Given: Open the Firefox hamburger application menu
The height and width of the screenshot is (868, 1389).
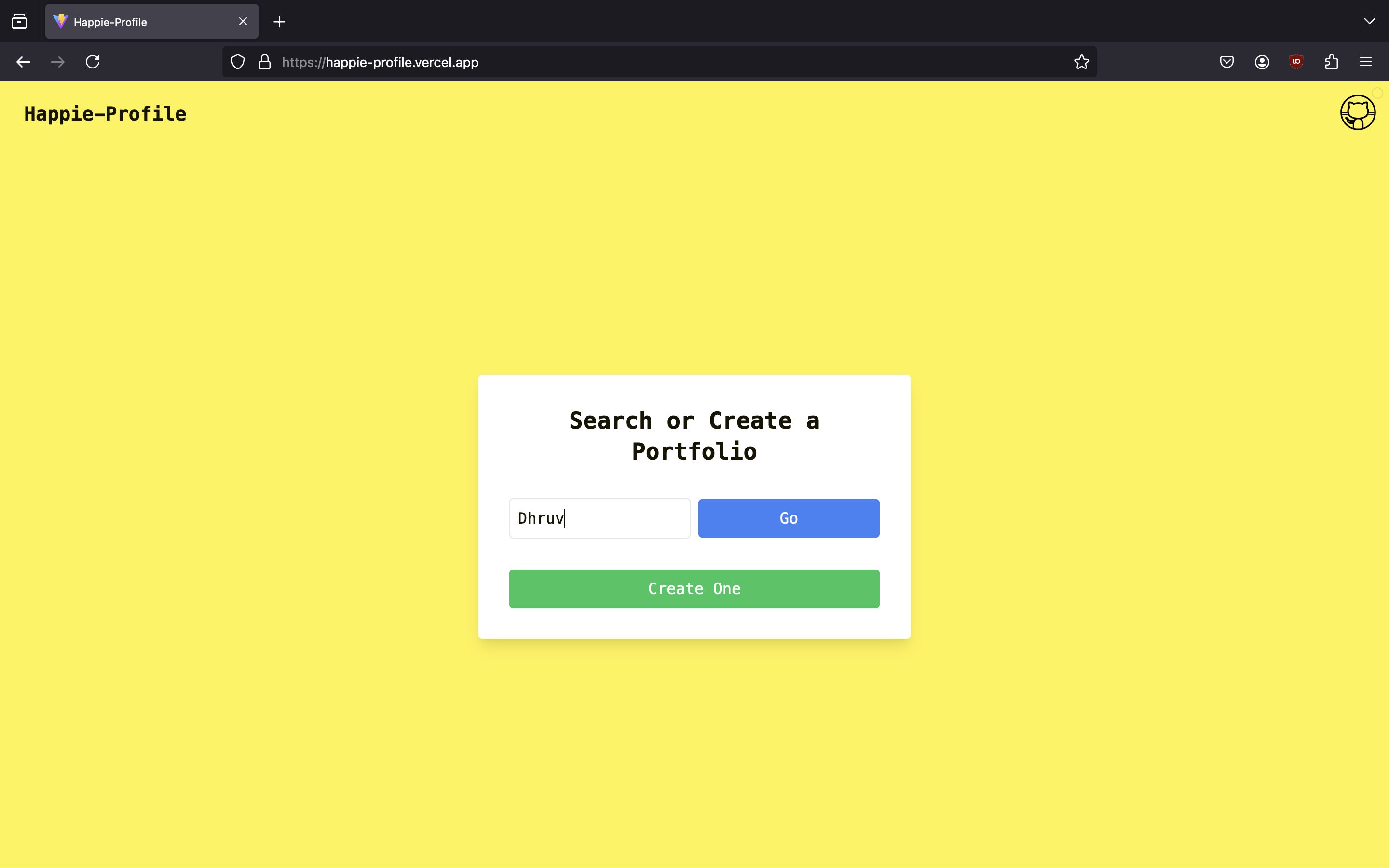Looking at the screenshot, I should point(1365,62).
